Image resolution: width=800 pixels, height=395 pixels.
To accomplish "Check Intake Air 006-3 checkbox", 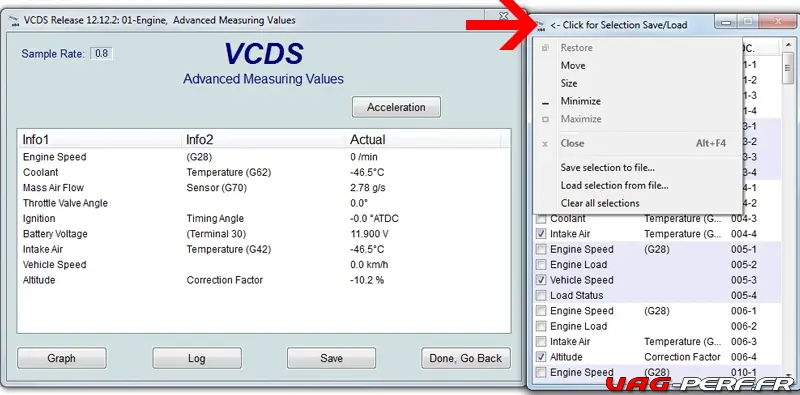I will pyautogui.click(x=541, y=341).
